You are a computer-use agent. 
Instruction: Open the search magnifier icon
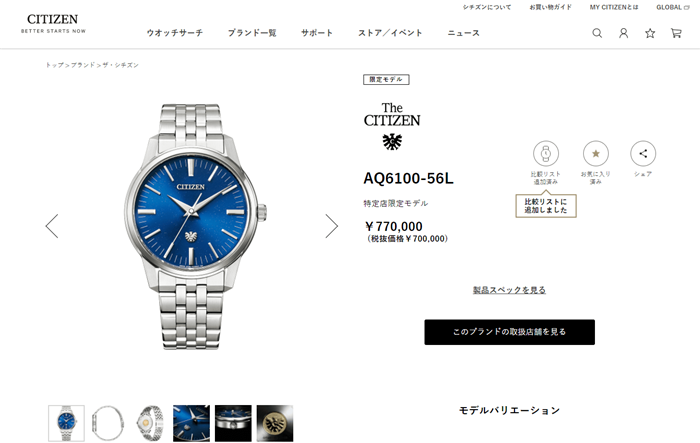click(597, 33)
